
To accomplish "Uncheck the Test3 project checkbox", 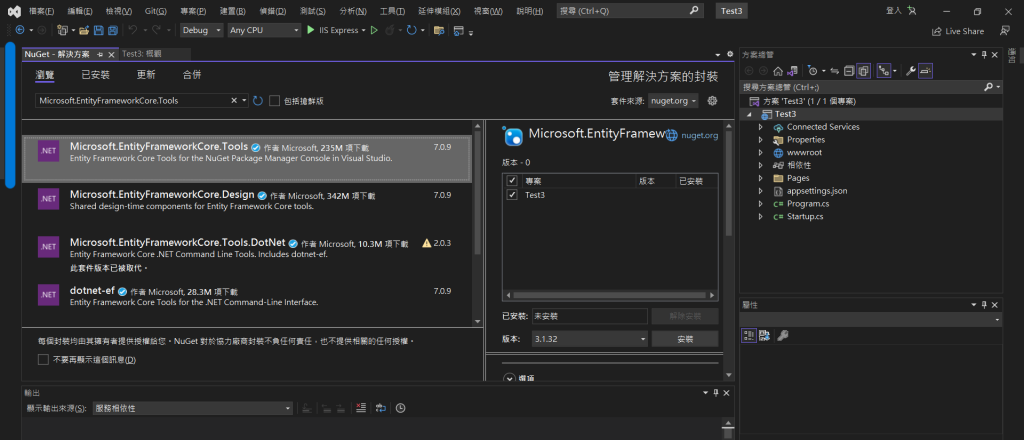I will [512, 195].
